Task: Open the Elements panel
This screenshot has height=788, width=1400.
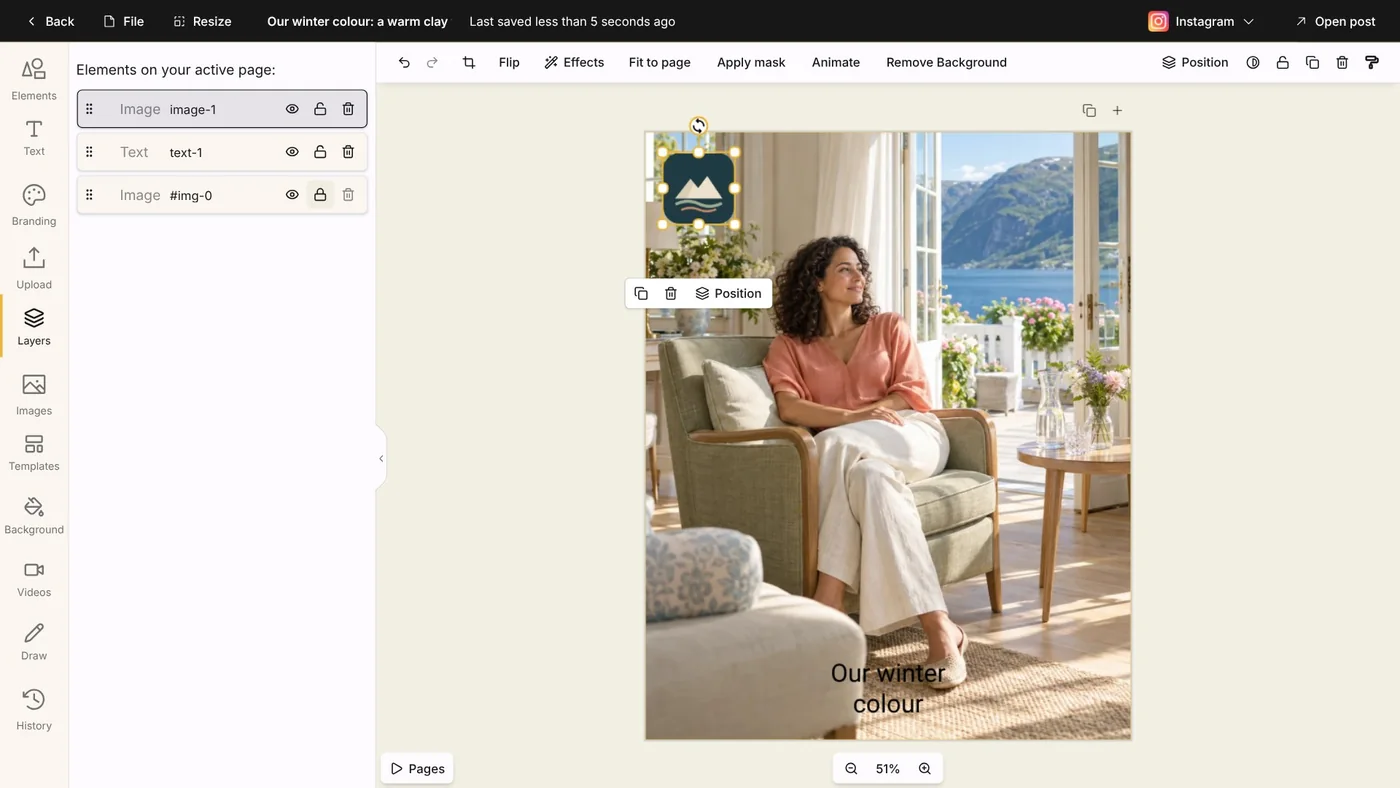Action: 34,80
